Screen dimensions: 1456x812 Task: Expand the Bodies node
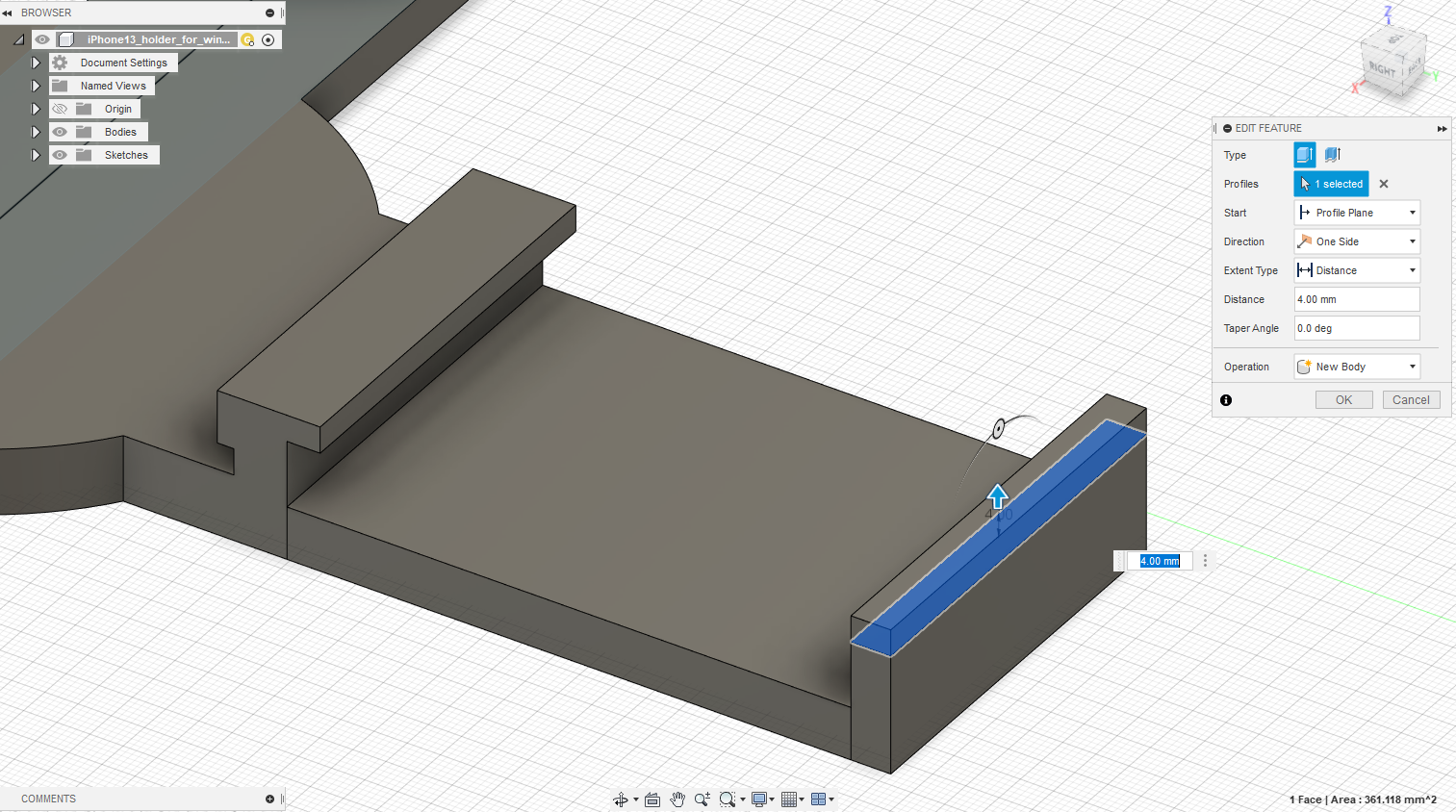pos(36,132)
